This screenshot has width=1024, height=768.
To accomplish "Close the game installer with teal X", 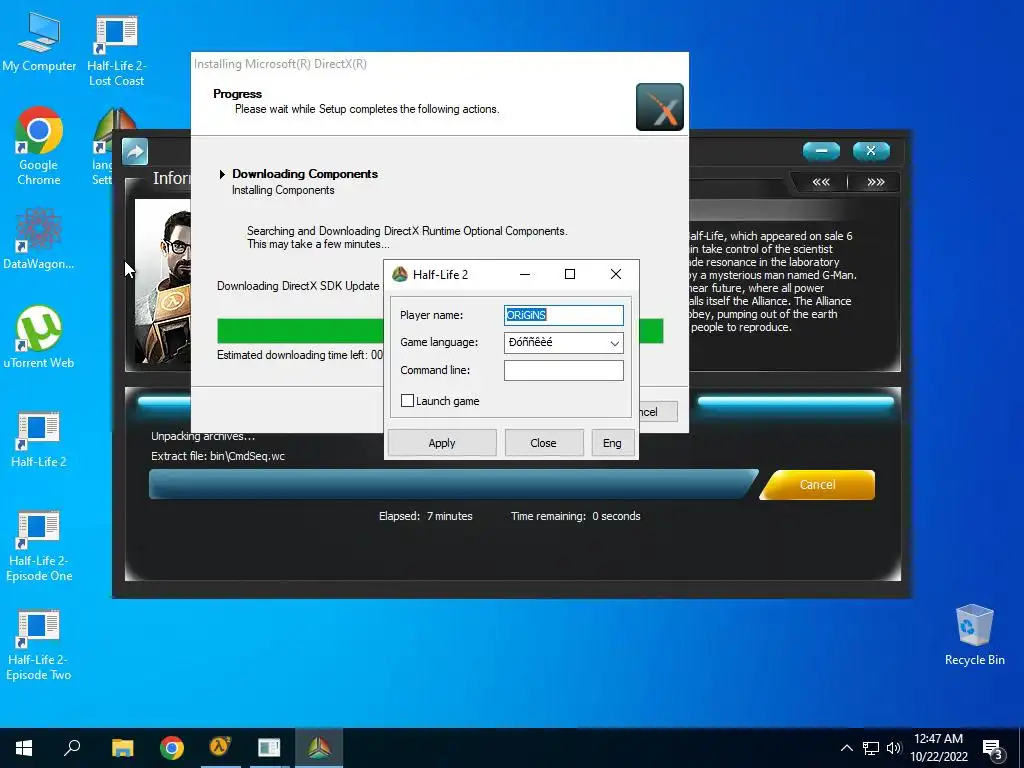I will point(871,152).
